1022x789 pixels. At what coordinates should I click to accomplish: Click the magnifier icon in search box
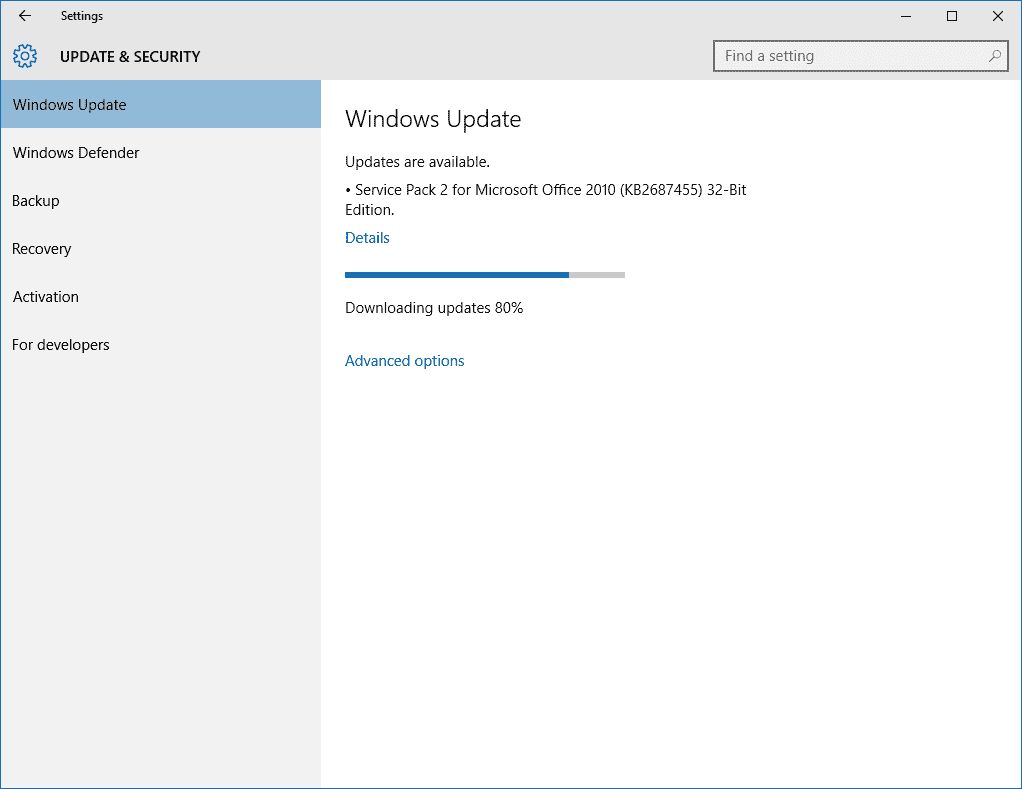[995, 56]
